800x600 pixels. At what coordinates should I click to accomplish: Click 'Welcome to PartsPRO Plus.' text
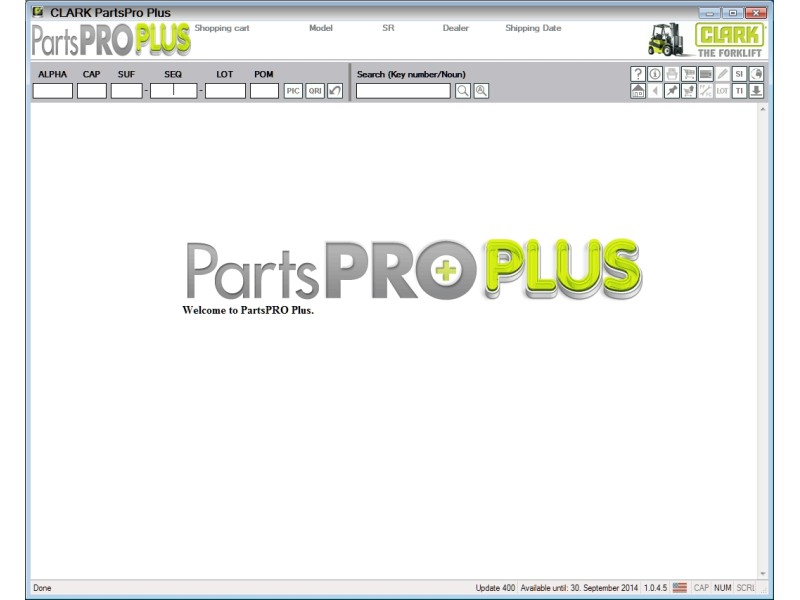(x=248, y=310)
